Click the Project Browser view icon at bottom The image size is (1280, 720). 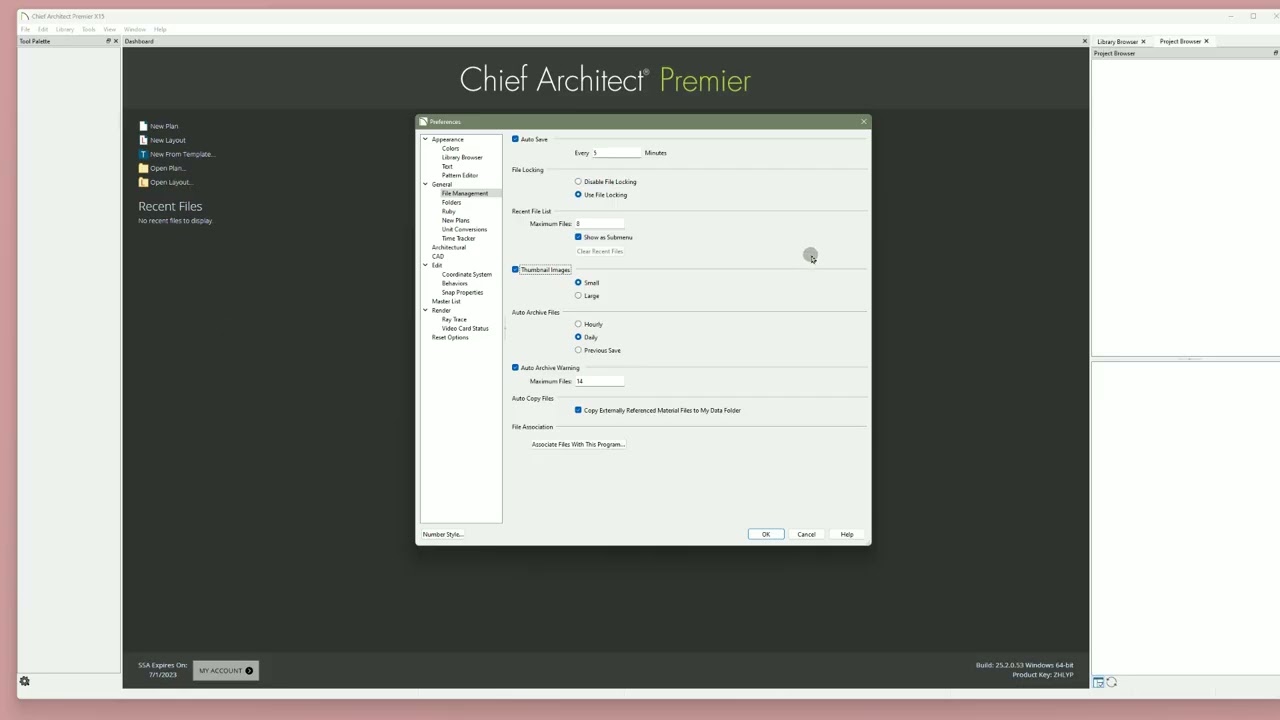coord(1098,682)
